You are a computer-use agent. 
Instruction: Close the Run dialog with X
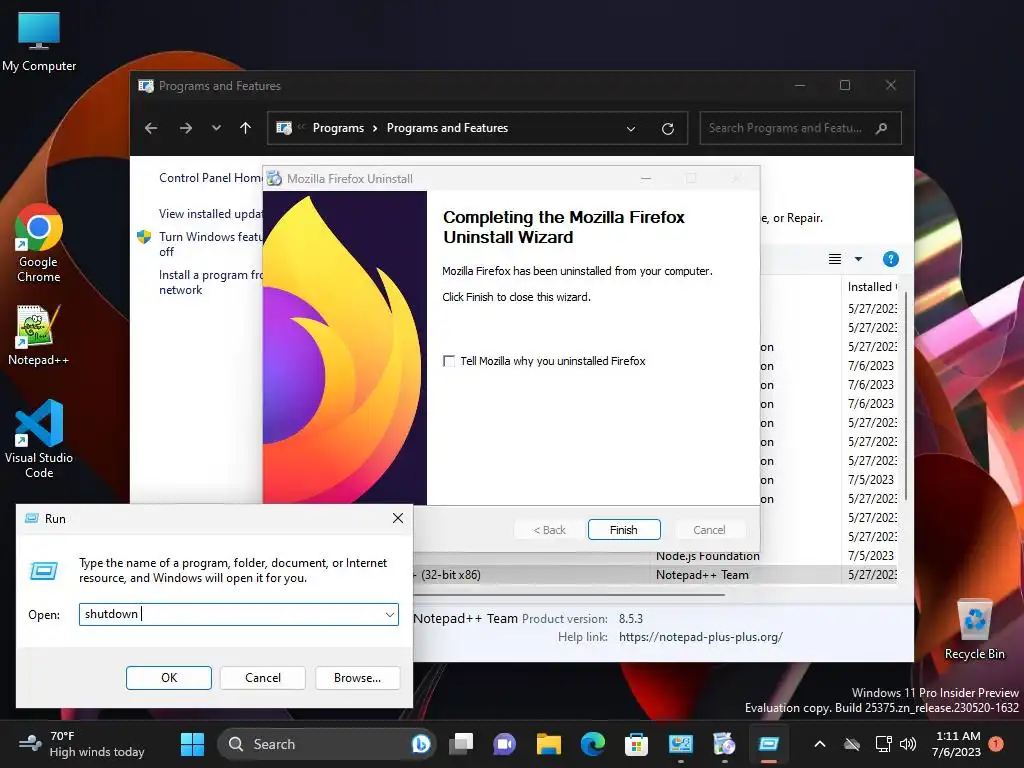(398, 518)
